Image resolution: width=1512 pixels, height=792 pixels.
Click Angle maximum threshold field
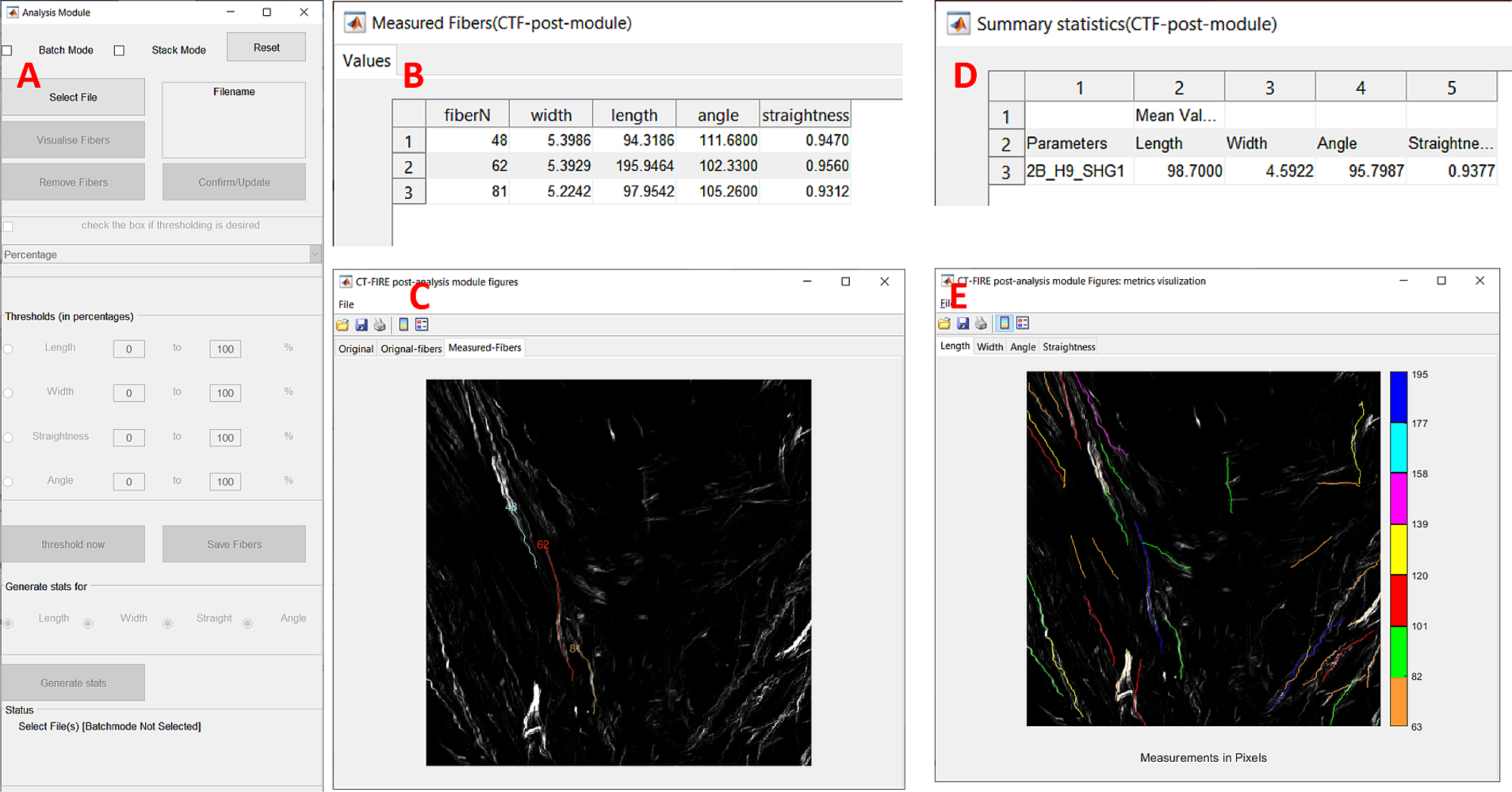225,482
